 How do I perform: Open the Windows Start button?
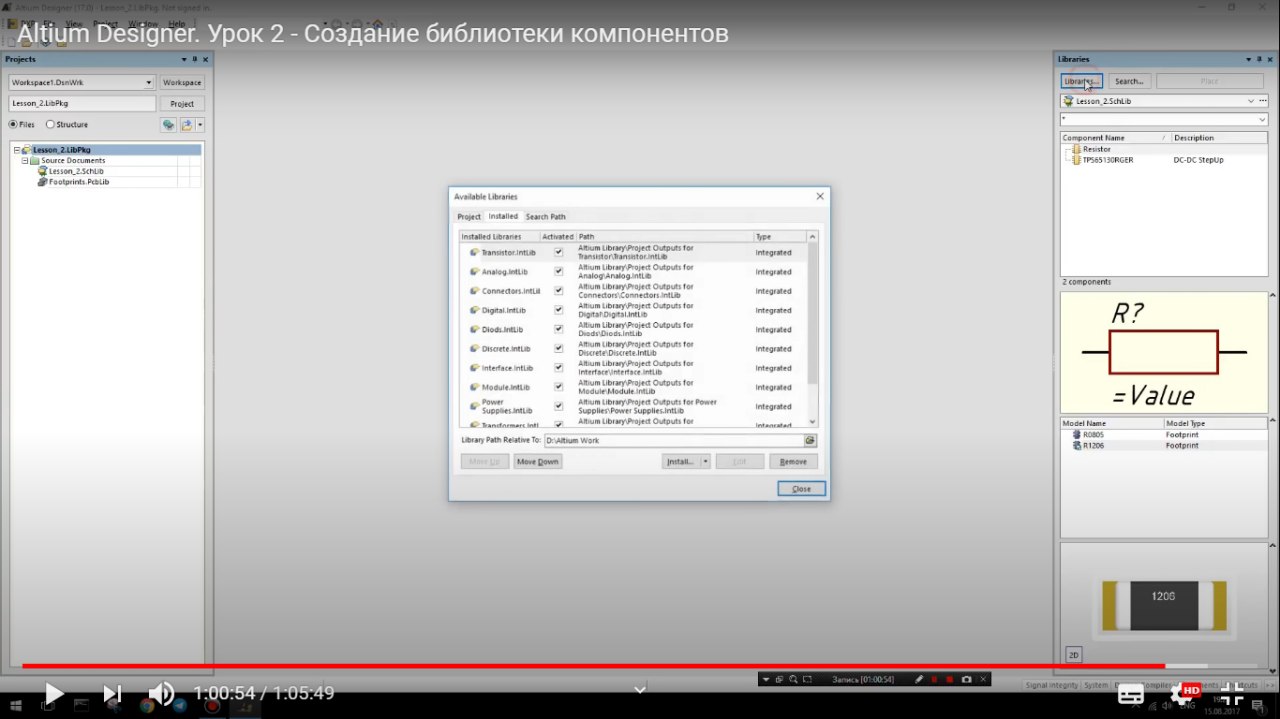click(x=17, y=705)
